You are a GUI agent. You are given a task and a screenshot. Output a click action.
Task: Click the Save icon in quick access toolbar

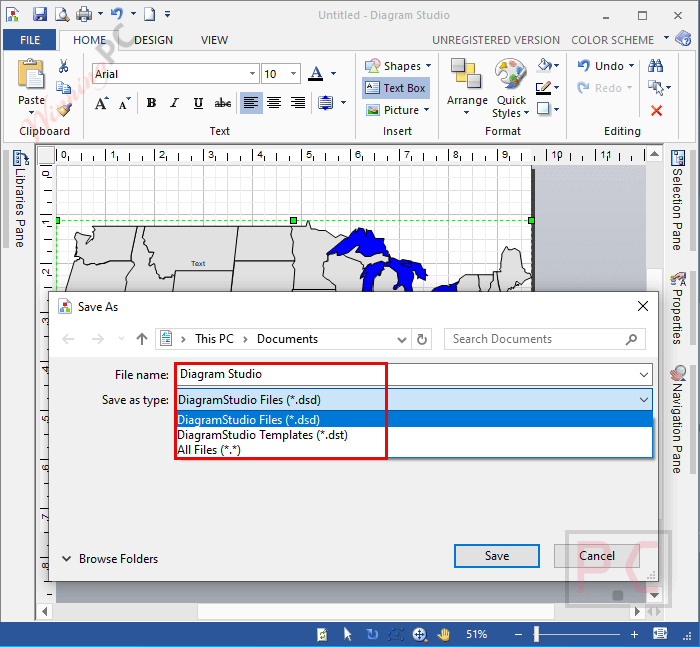pyautogui.click(x=40, y=14)
